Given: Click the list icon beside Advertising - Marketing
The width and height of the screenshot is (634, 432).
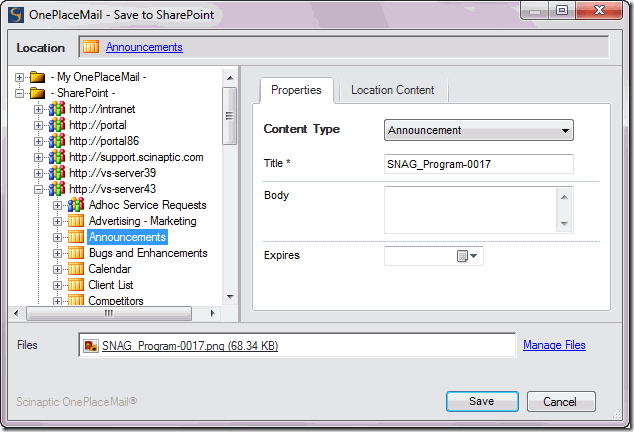Looking at the screenshot, I should point(76,221).
